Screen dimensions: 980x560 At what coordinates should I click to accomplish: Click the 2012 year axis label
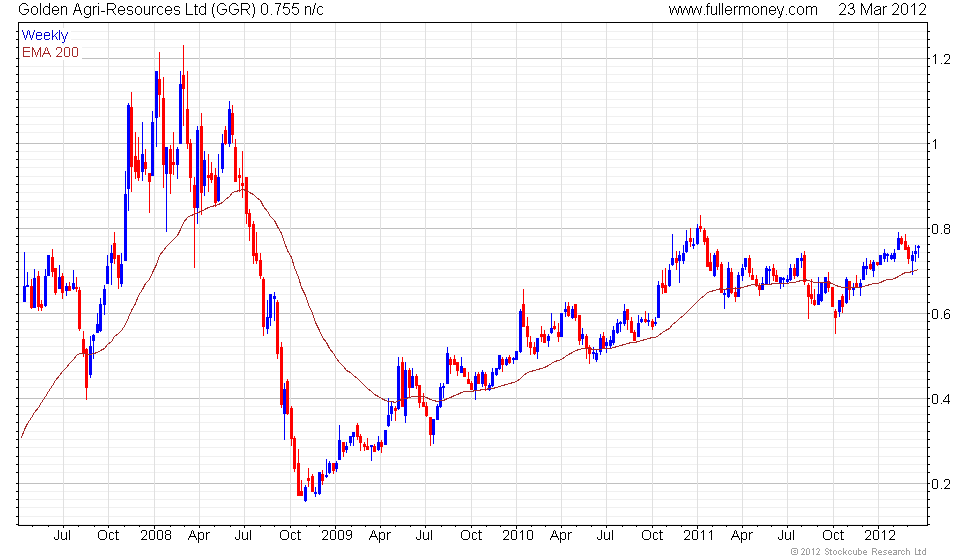pos(880,536)
